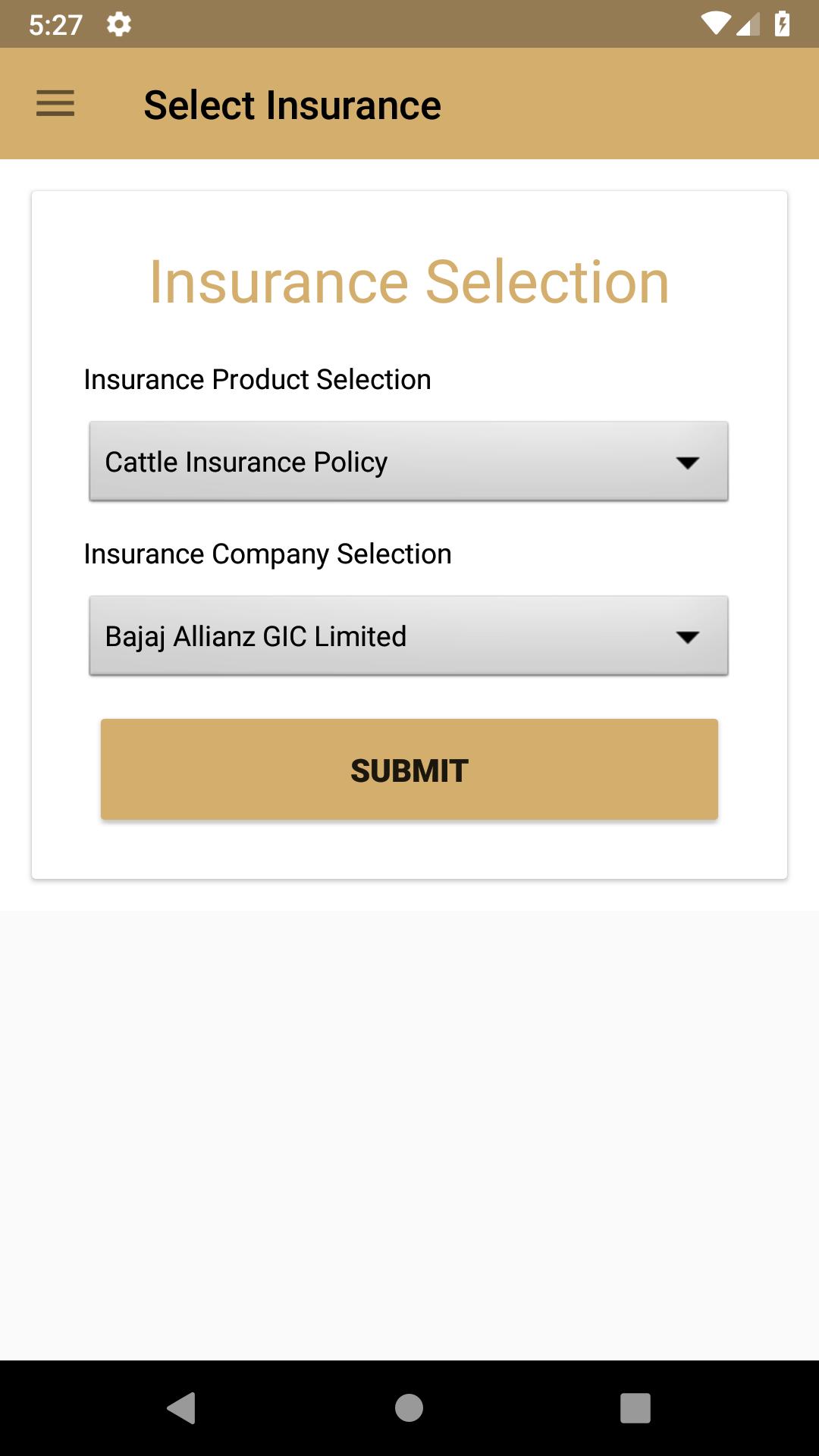Tap the Insurance Company Selection label
819x1456 pixels.
click(268, 554)
